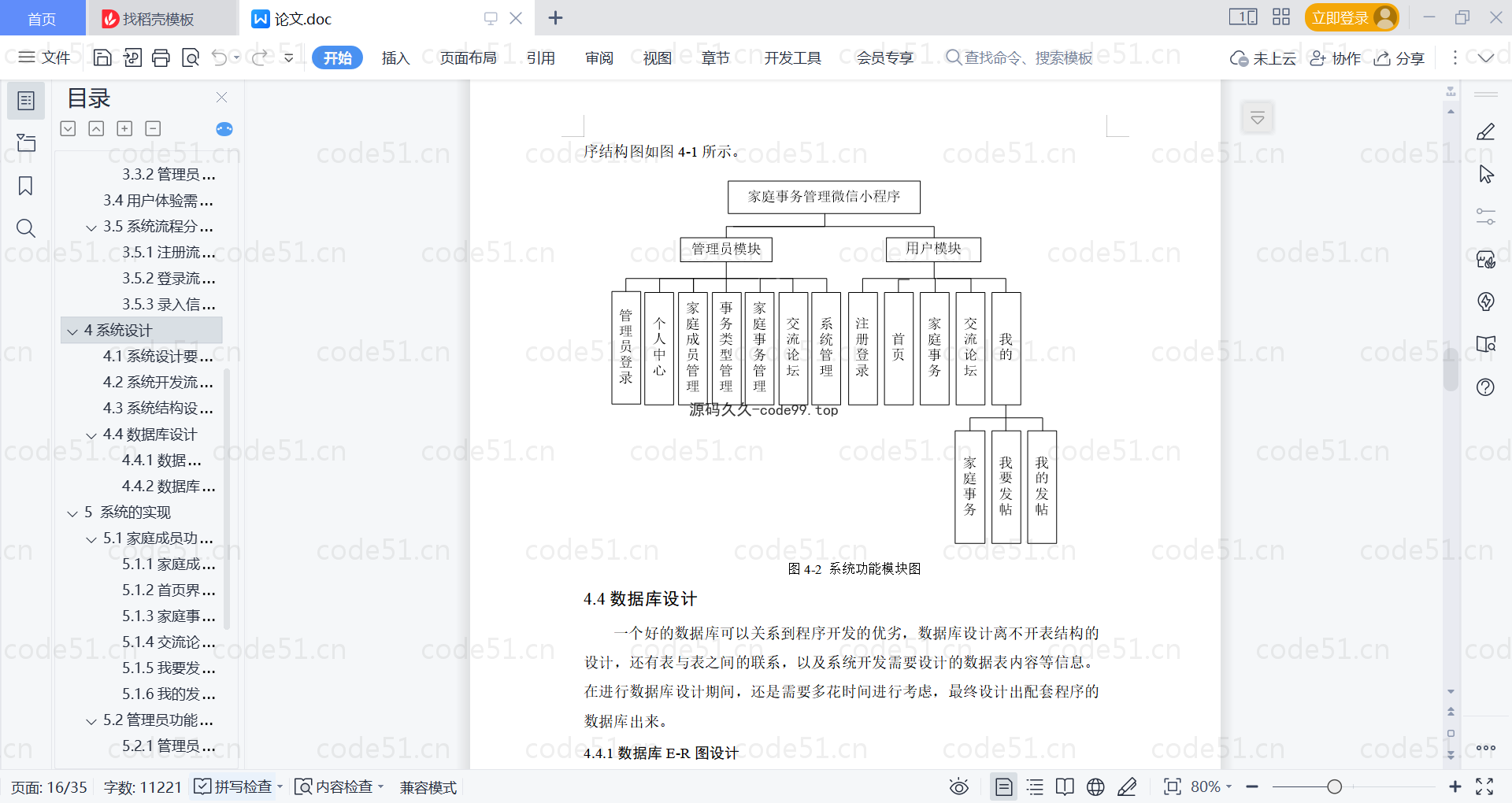Viewport: 1512px width, 803px height.
Task: Click the blue smart outline icon
Action: tap(224, 129)
